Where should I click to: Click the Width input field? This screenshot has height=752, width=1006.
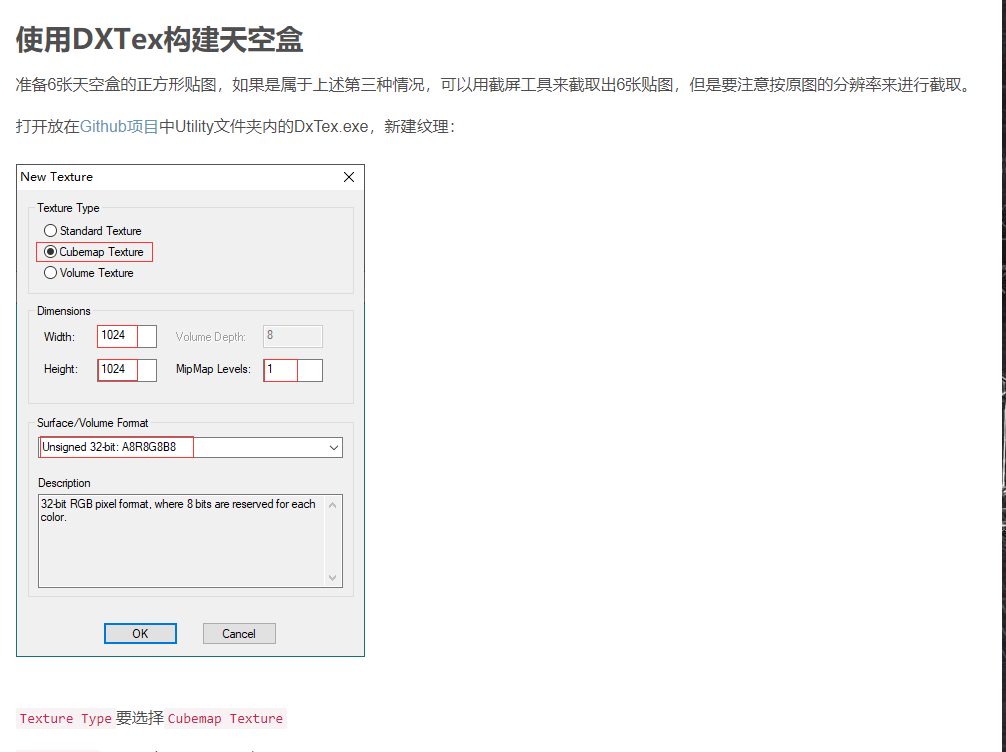(127, 336)
